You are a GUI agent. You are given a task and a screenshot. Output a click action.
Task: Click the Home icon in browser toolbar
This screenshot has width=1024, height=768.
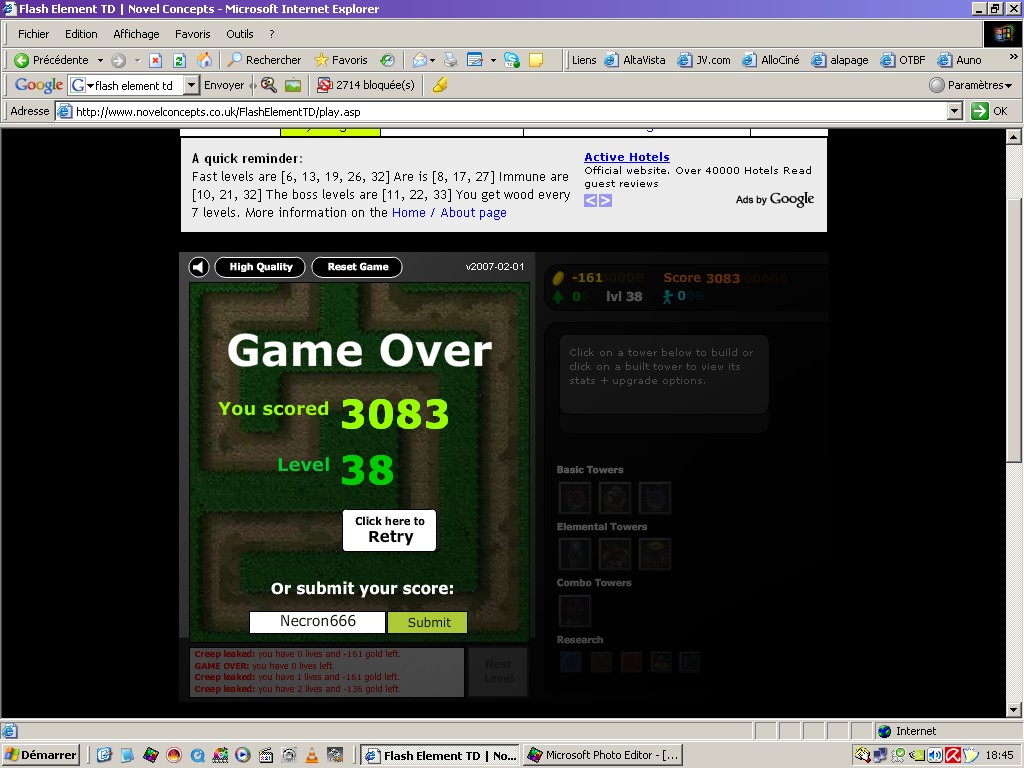(x=204, y=60)
